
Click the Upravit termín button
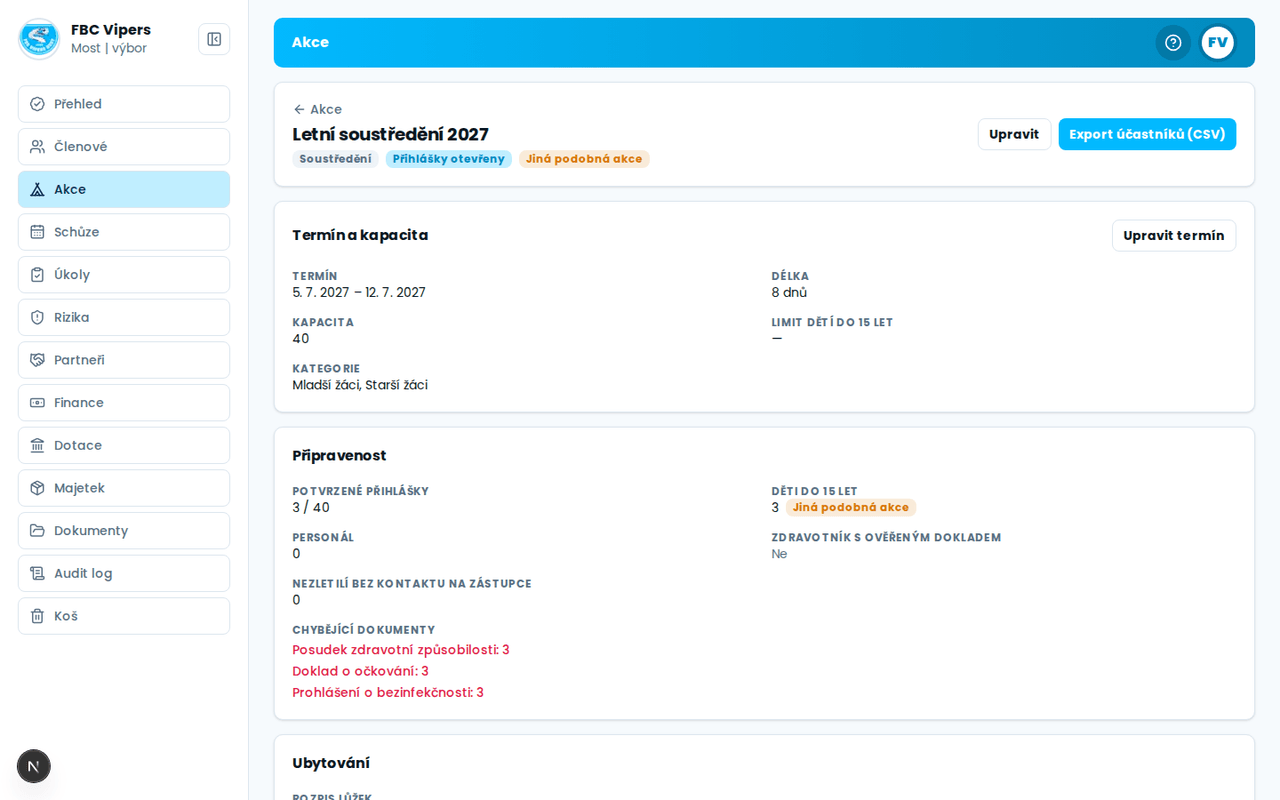[x=1174, y=235]
